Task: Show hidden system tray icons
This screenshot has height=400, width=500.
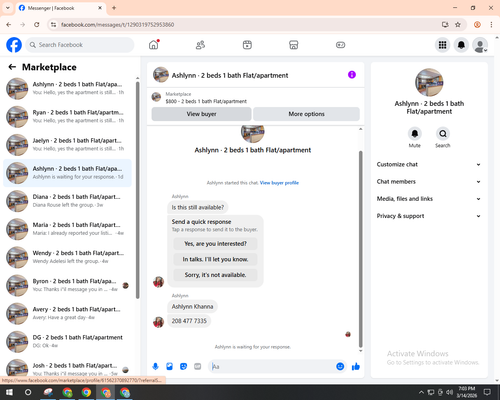Action: (x=421, y=392)
